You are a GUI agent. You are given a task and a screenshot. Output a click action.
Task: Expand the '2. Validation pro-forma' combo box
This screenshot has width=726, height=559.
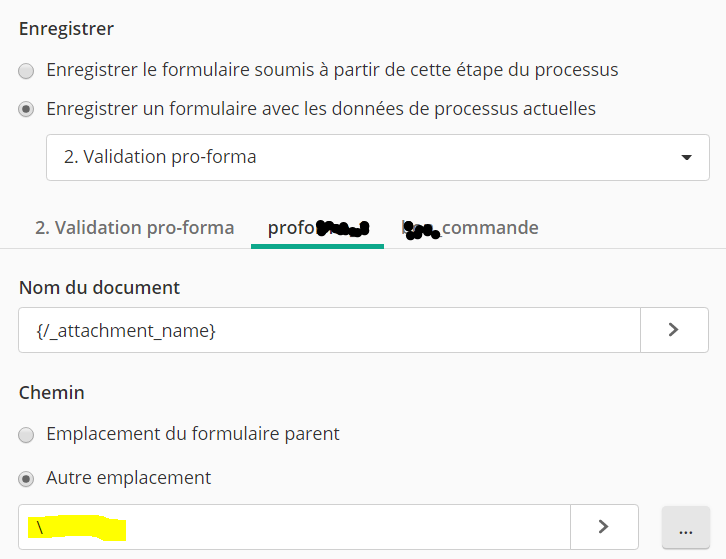(377, 157)
